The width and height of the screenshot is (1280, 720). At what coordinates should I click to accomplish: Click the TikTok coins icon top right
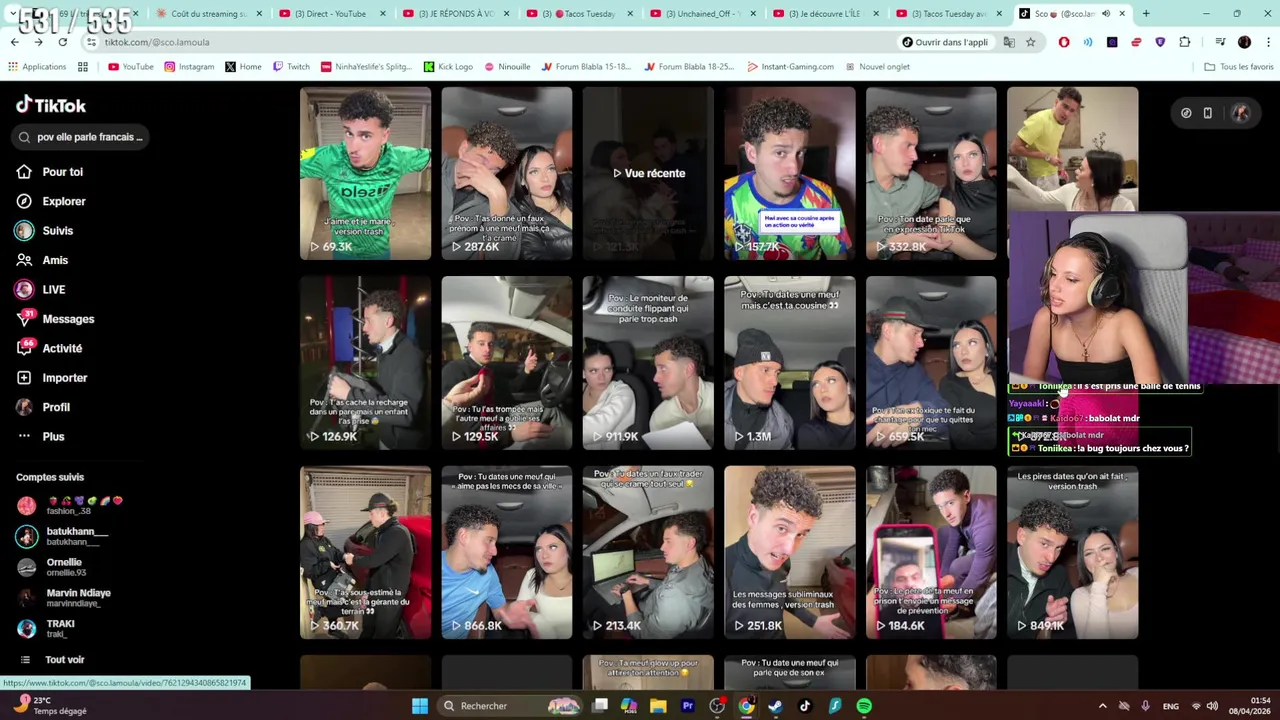coord(1186,113)
